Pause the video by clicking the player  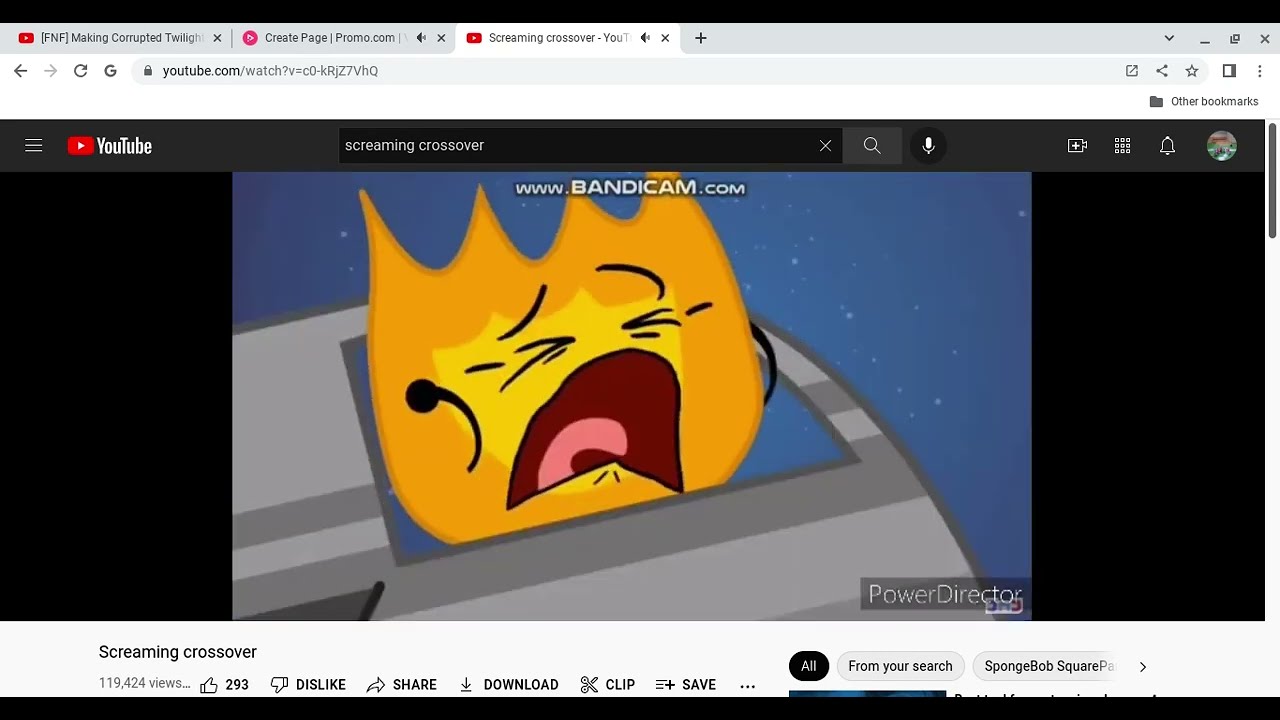(632, 396)
